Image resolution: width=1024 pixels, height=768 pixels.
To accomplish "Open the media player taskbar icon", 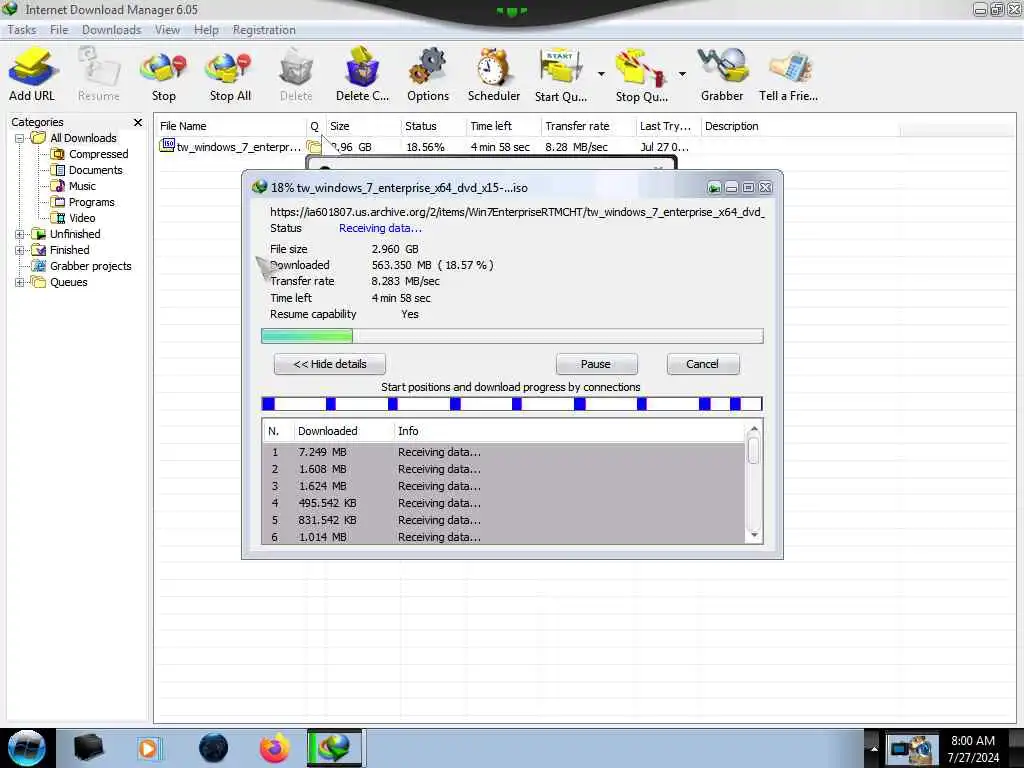I will 148,748.
